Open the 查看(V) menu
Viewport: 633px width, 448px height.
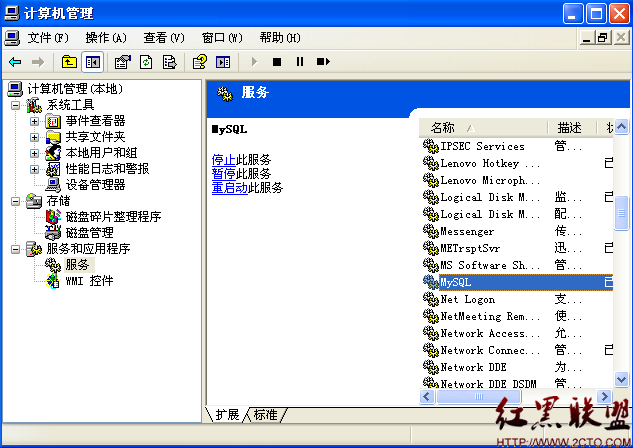(x=164, y=38)
